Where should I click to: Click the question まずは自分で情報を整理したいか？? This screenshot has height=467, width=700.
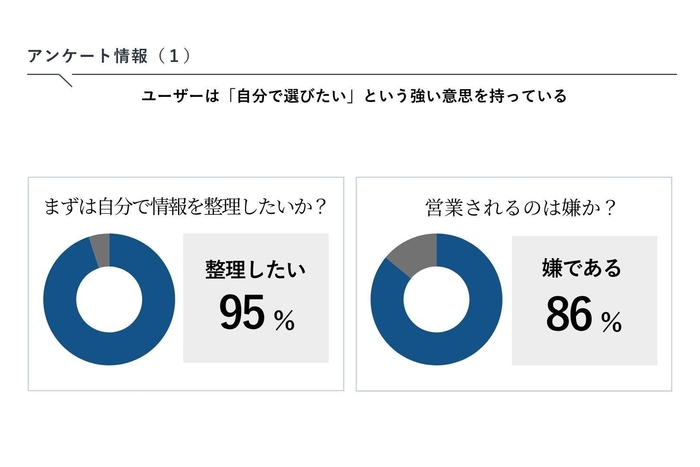188,208
